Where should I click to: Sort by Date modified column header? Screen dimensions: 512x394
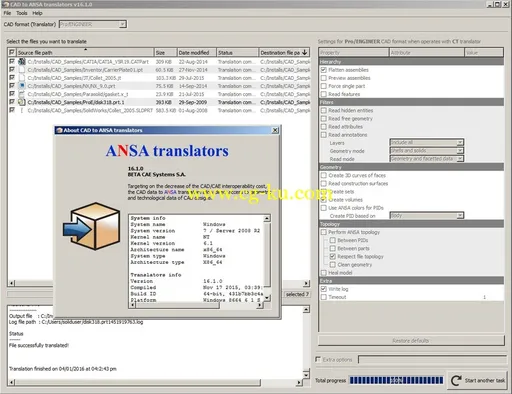click(196, 52)
